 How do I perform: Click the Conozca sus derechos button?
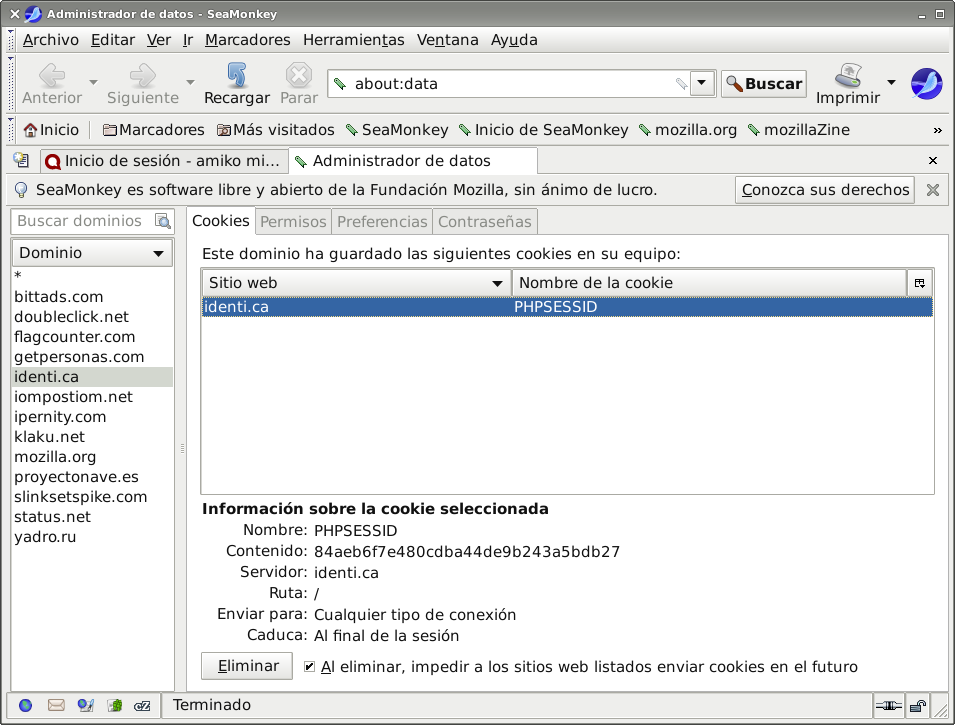(x=825, y=190)
